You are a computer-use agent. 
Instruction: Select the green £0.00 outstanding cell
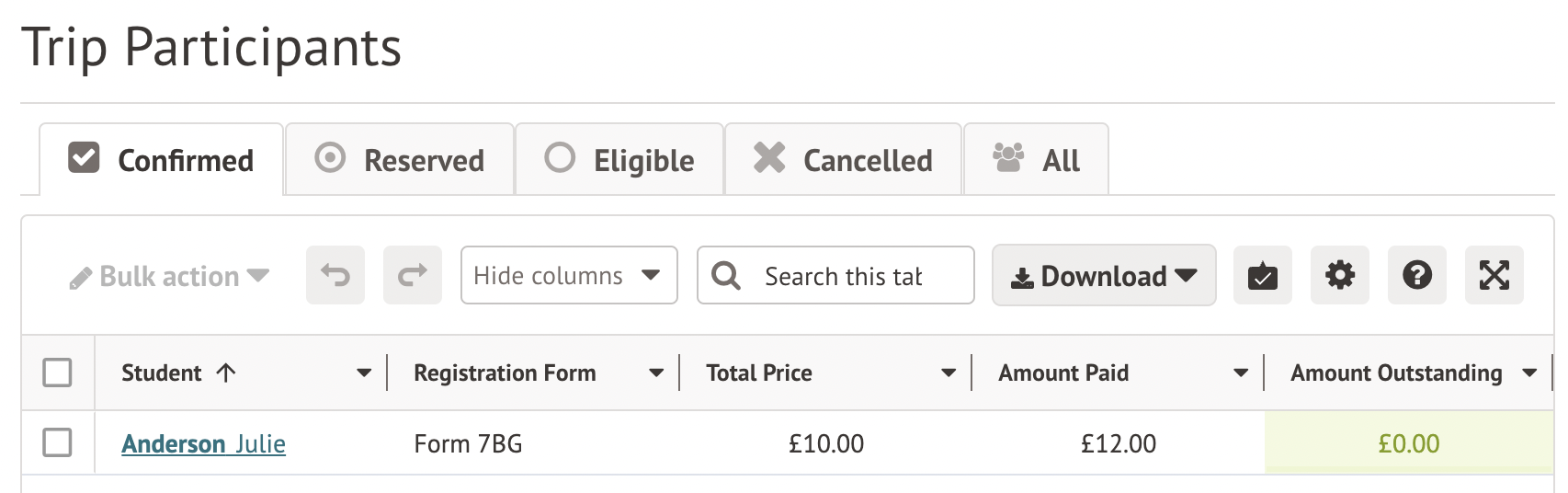click(1408, 443)
